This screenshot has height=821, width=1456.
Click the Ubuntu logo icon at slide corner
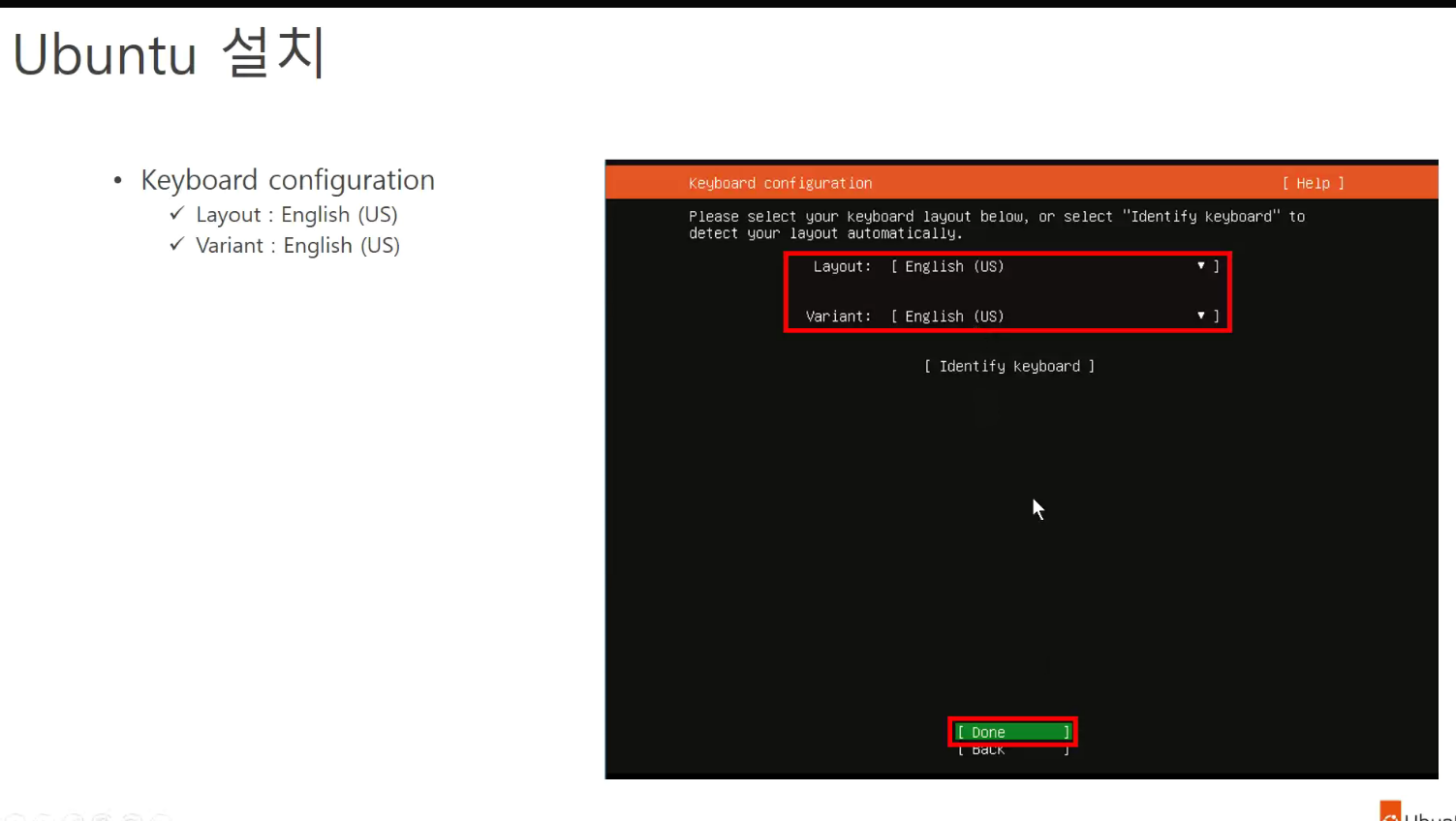click(1390, 811)
